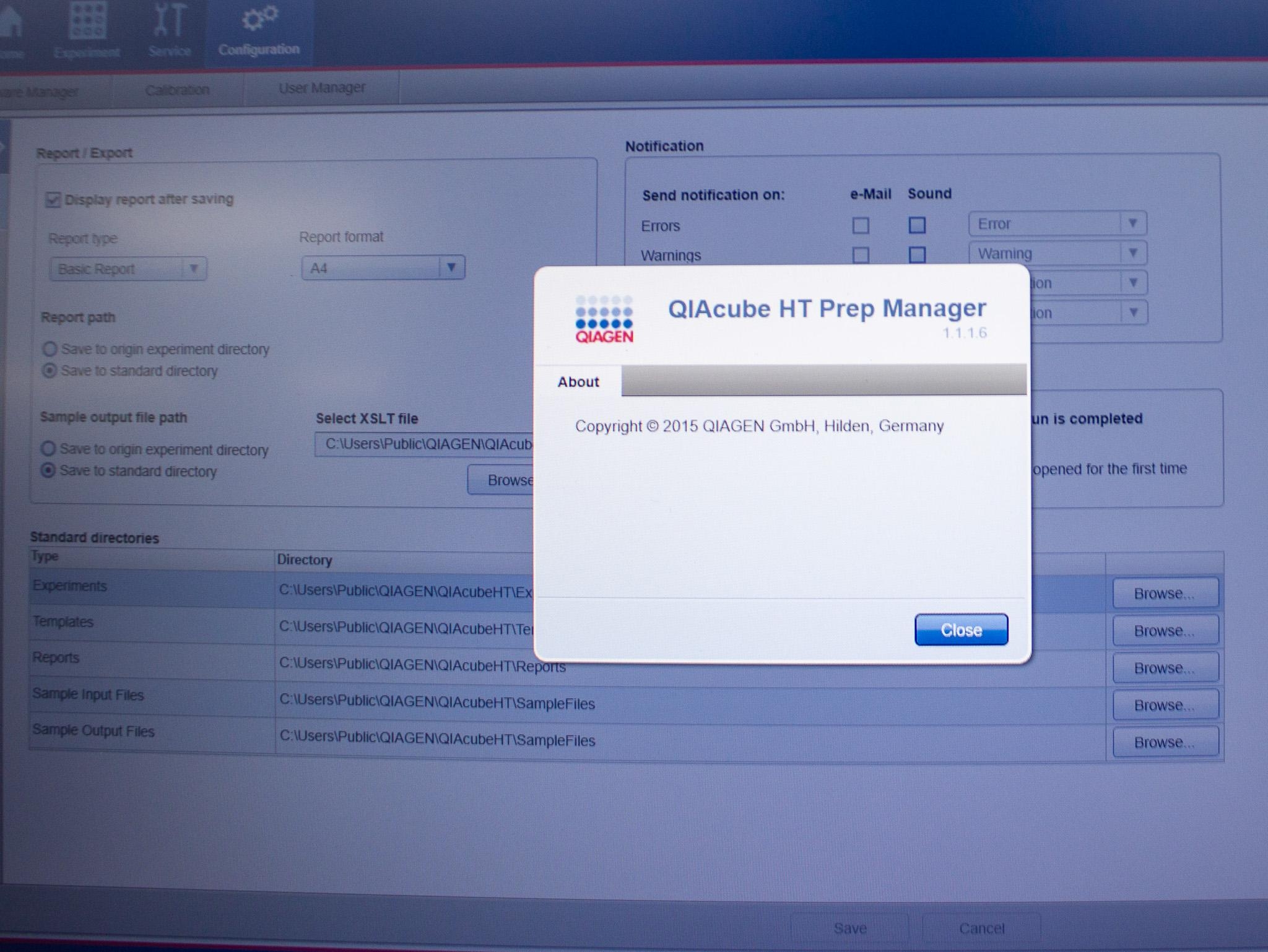
Task: Click the QIAGEN logo in About dialog
Action: [604, 319]
